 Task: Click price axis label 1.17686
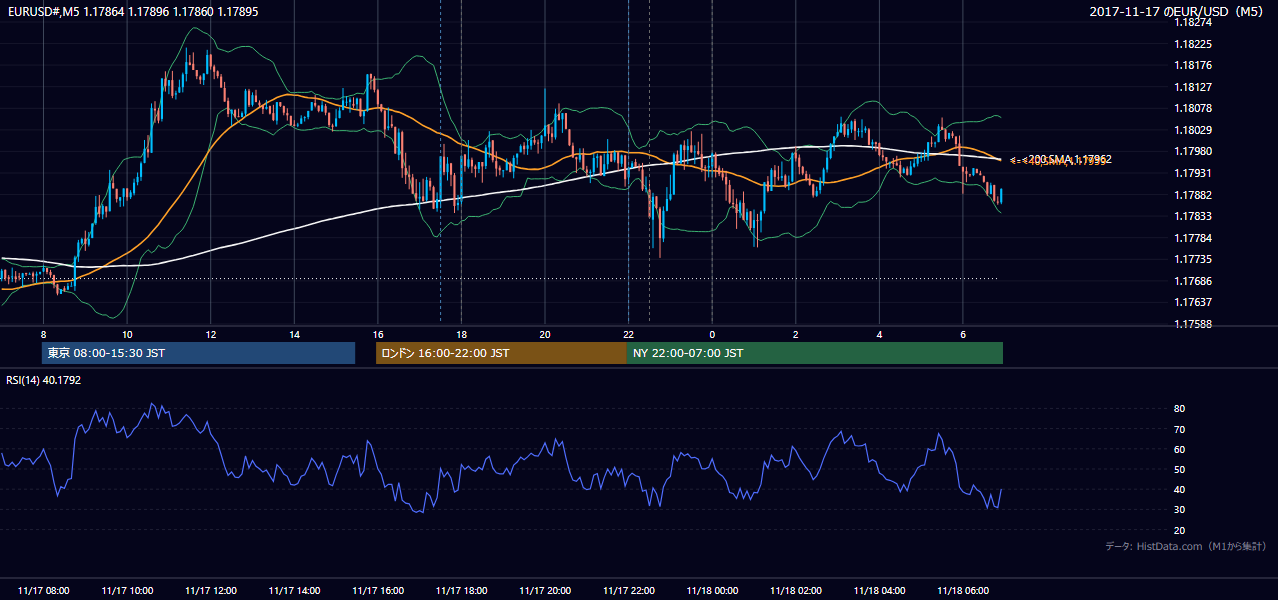click(1193, 281)
